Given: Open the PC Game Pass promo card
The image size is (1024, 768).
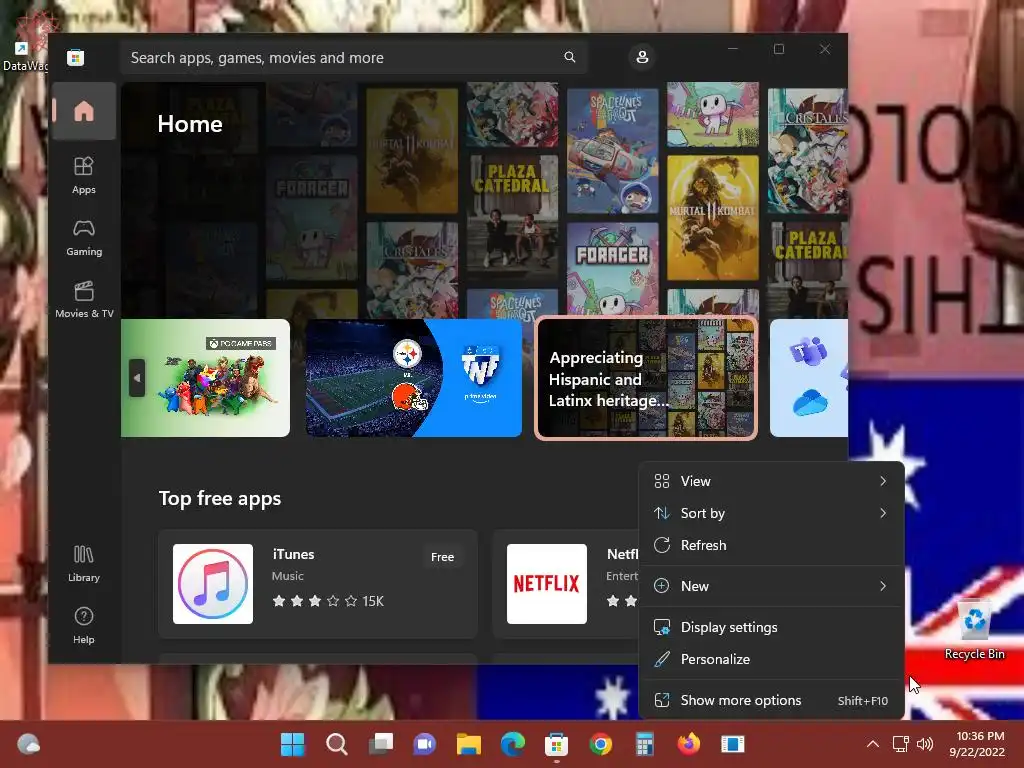Looking at the screenshot, I should pyautogui.click(x=206, y=377).
